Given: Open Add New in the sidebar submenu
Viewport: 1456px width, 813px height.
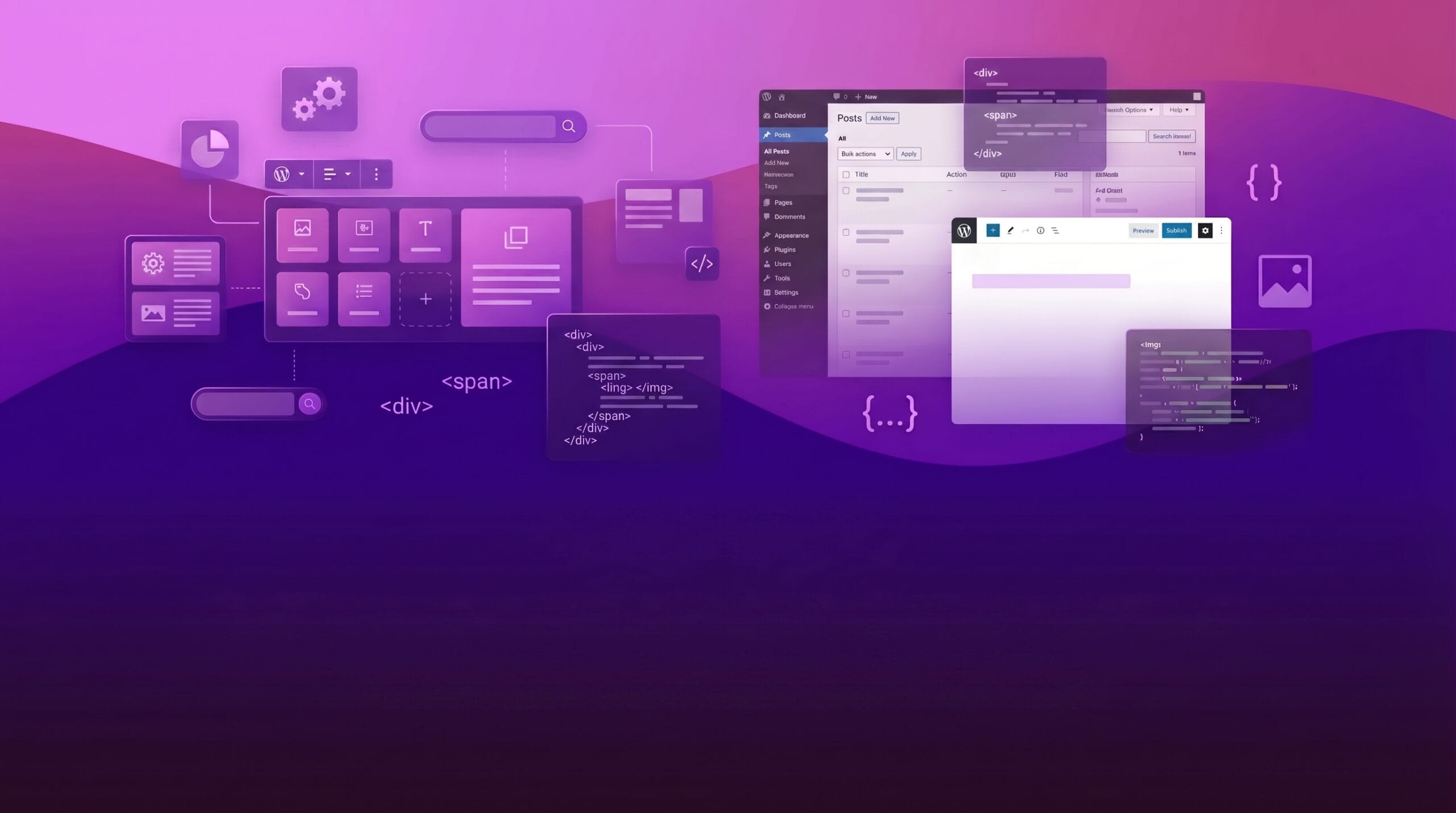Looking at the screenshot, I should point(776,163).
